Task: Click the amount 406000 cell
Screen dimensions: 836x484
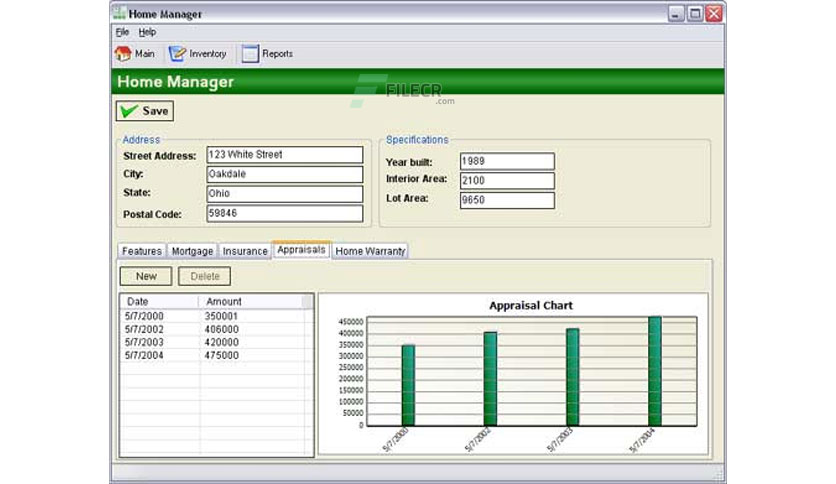Action: [221, 329]
